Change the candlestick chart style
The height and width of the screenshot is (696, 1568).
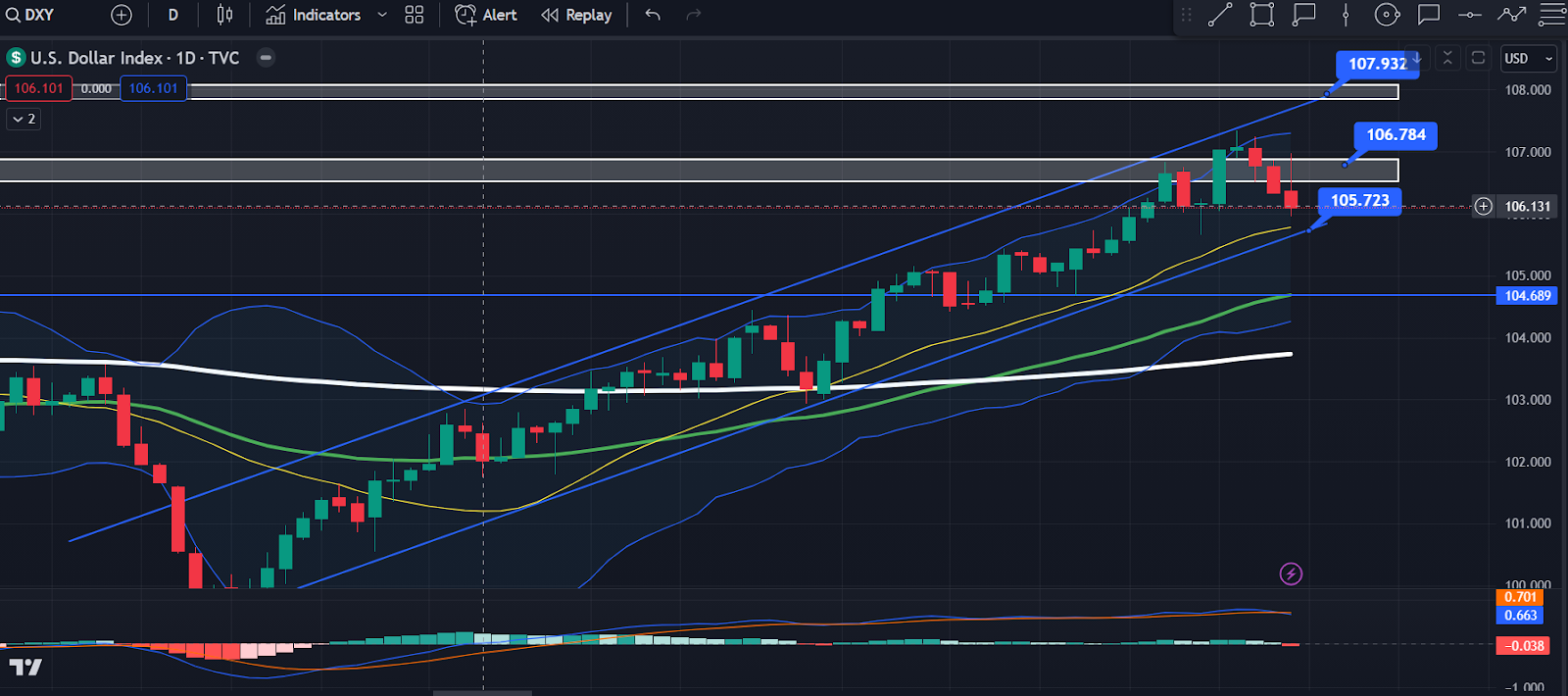(224, 15)
